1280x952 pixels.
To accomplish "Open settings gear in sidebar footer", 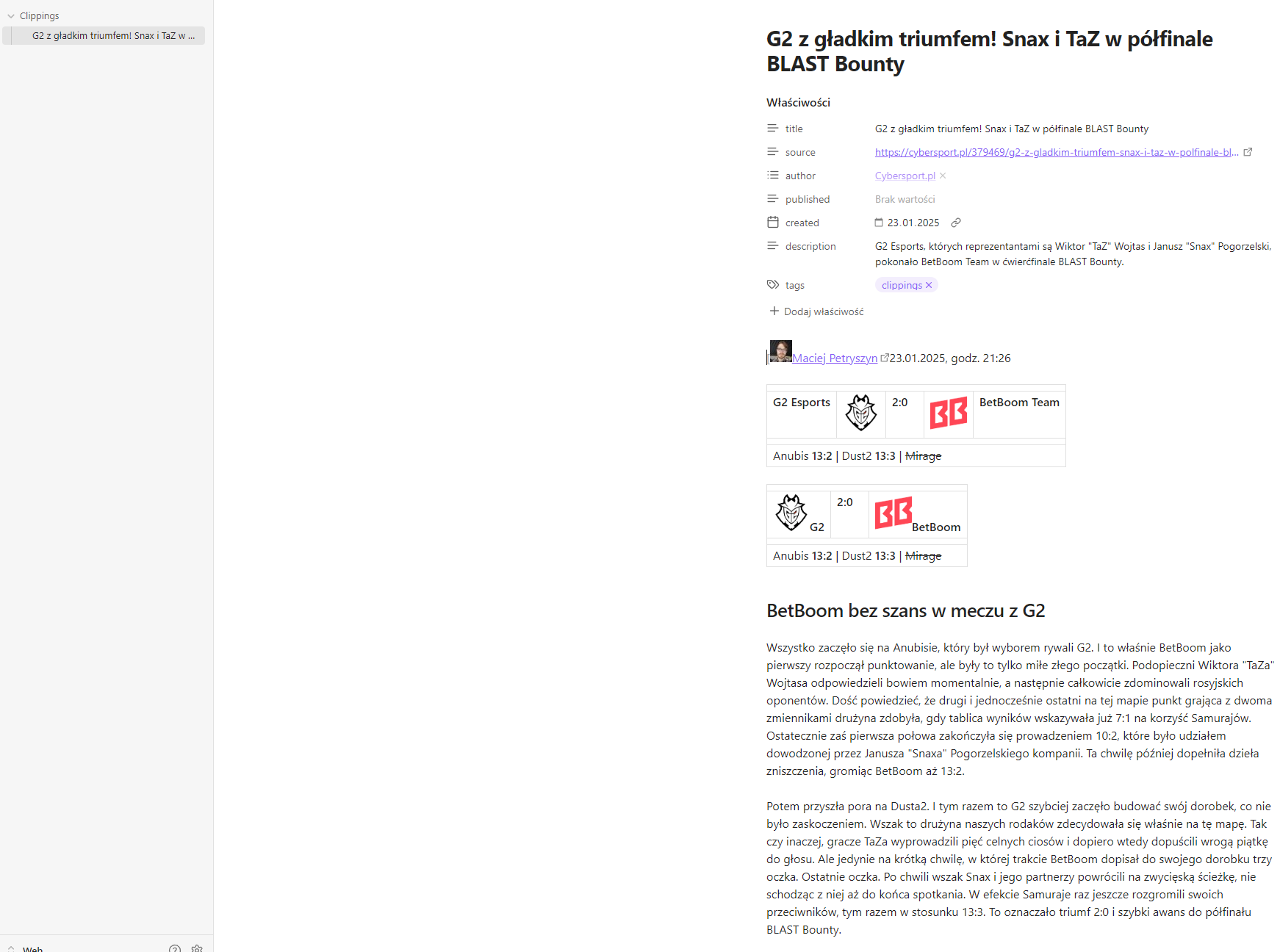I will (197, 948).
